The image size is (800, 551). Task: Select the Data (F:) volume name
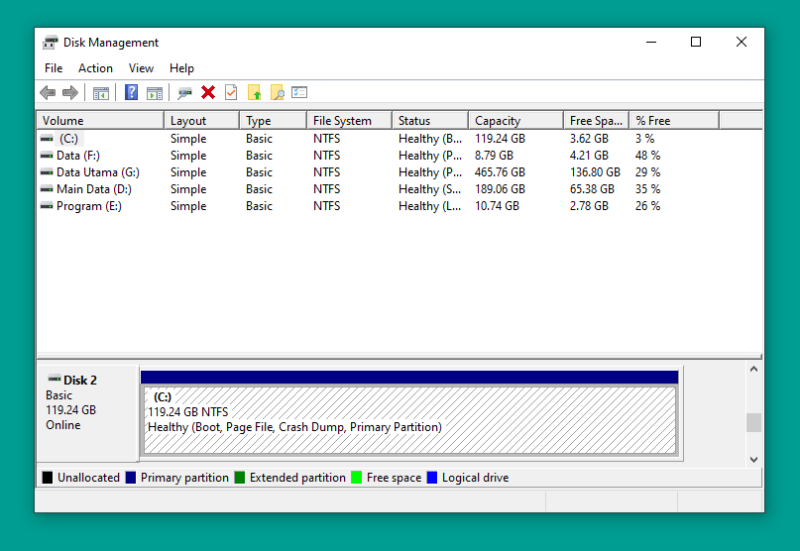coord(78,155)
